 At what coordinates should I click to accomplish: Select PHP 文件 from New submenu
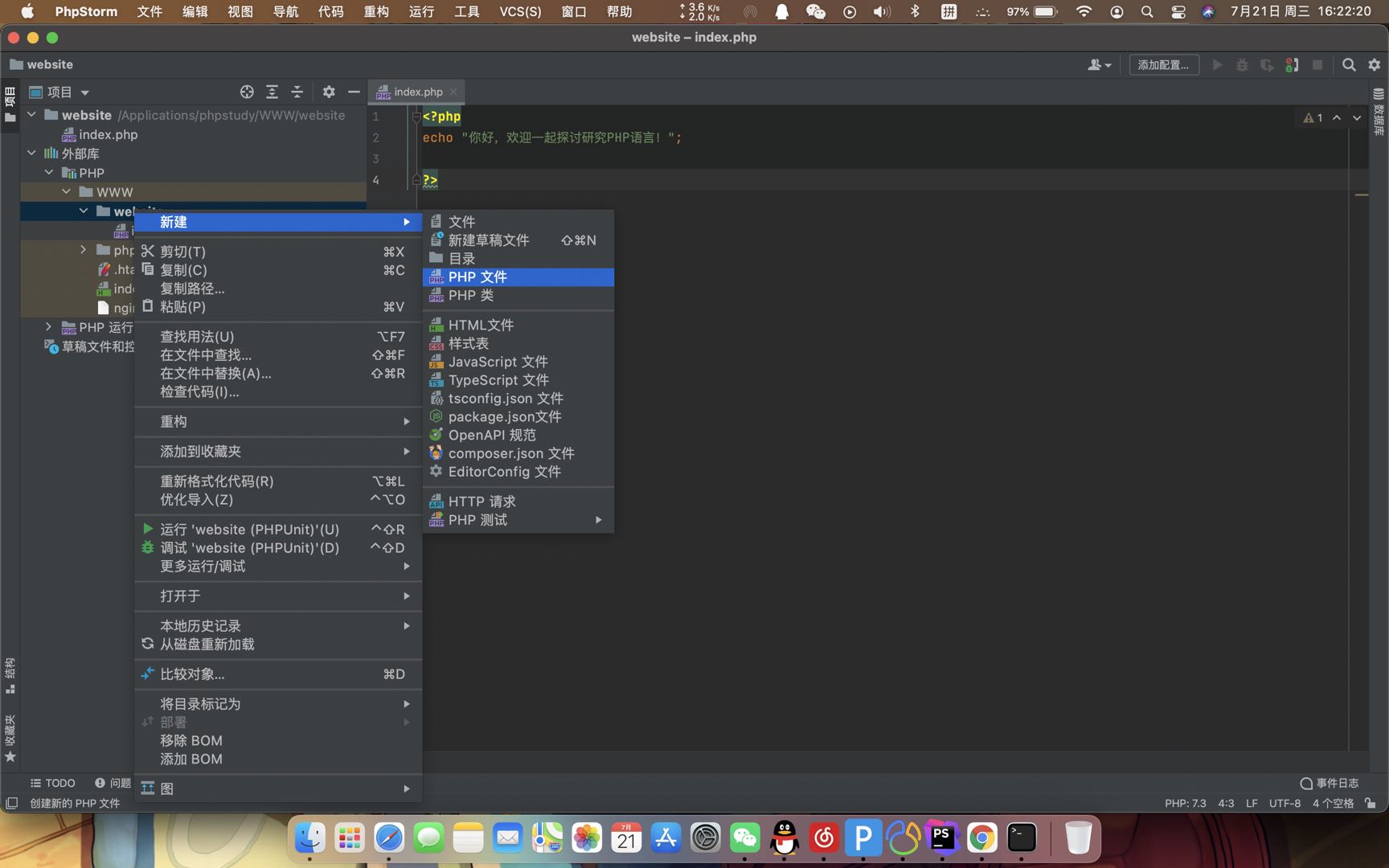[x=518, y=276]
